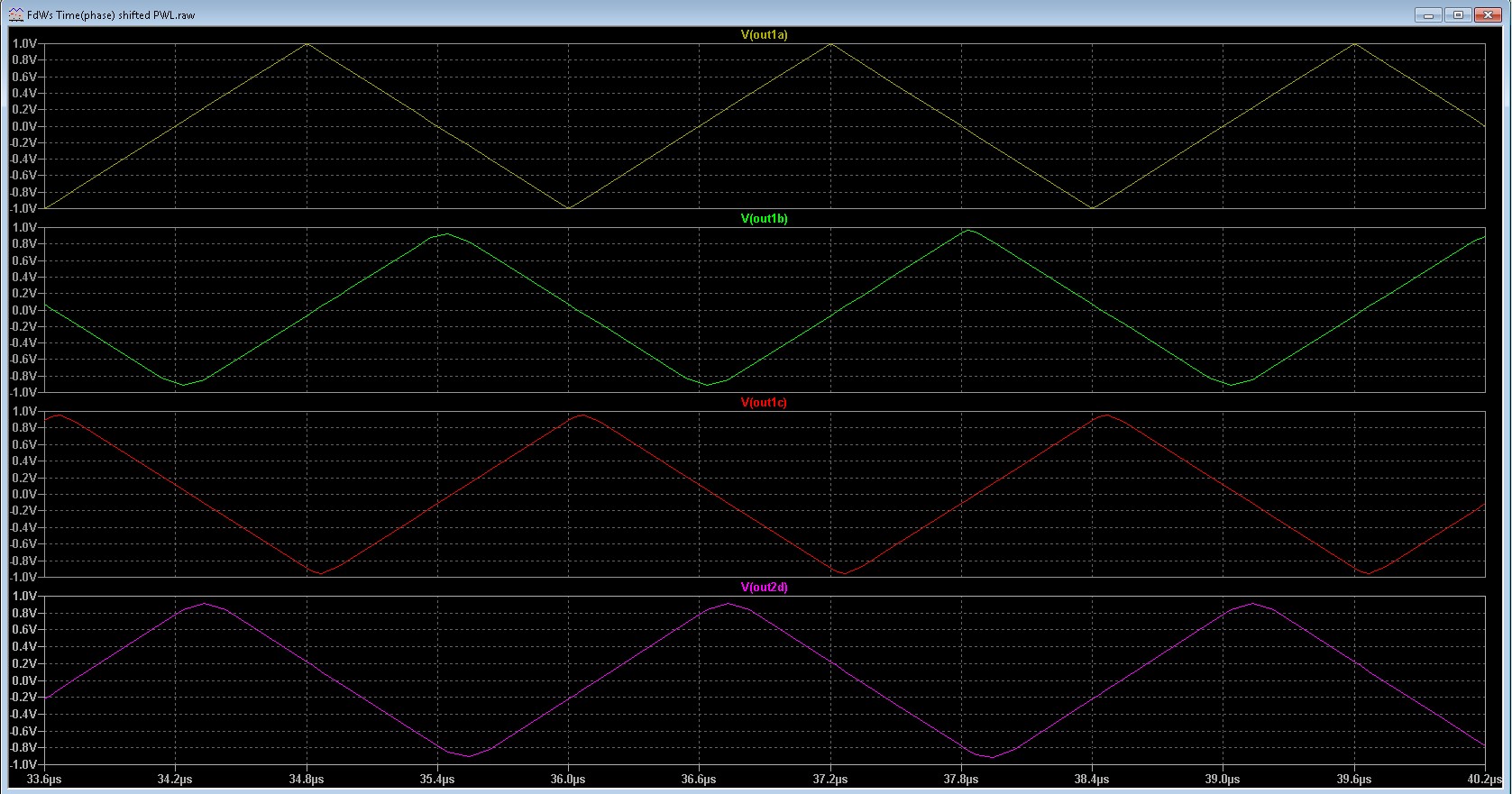The width and height of the screenshot is (1512, 794).
Task: Click the 40.2µs time axis label
Action: [x=1485, y=779]
